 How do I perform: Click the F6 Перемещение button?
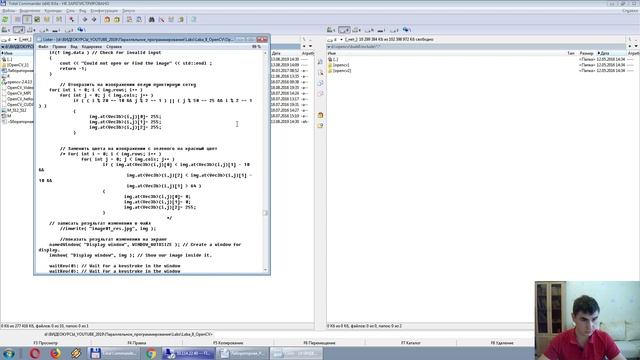point(319,343)
